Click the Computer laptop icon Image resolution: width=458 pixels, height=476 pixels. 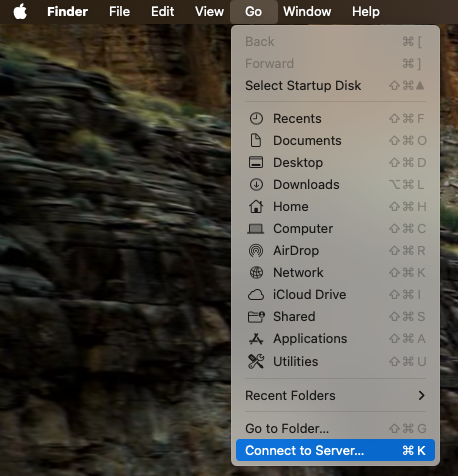256,229
